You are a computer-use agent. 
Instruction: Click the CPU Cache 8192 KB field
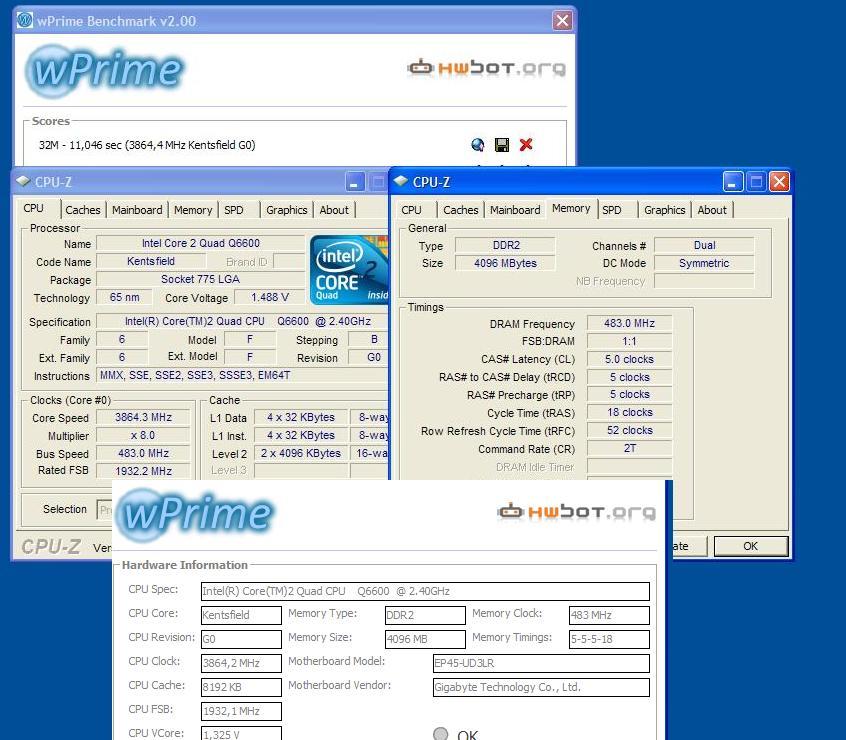pos(241,687)
